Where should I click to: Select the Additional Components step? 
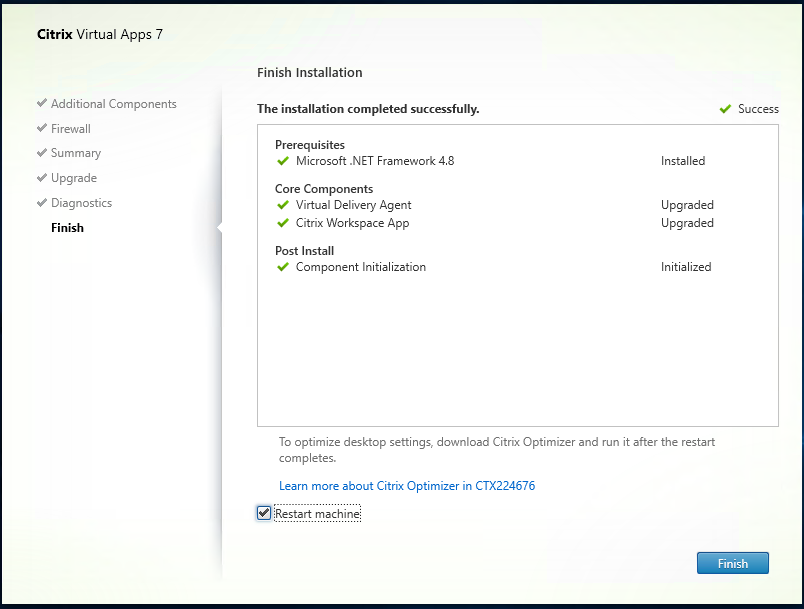click(113, 104)
